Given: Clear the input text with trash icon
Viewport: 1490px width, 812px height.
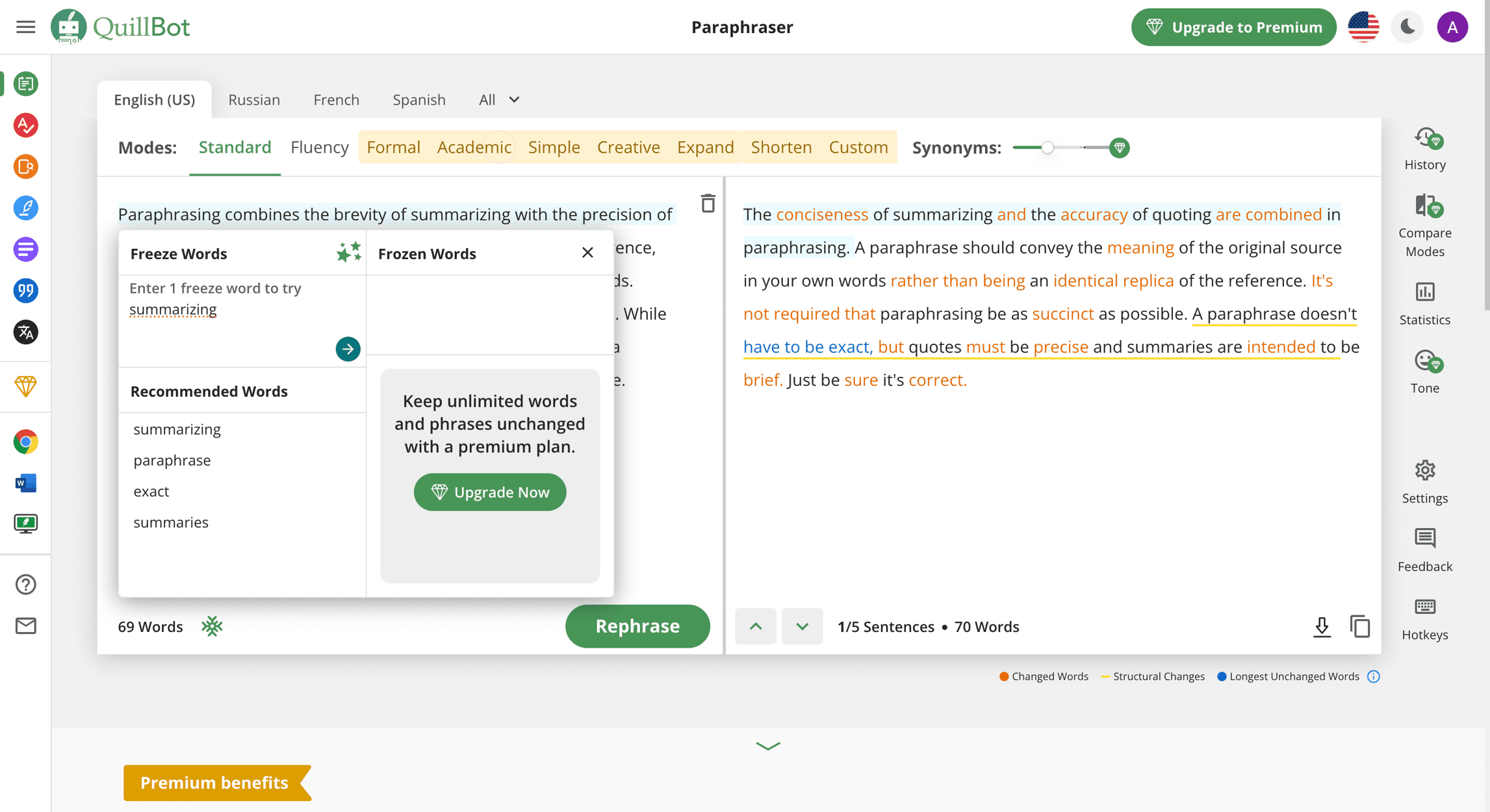Looking at the screenshot, I should point(708,203).
